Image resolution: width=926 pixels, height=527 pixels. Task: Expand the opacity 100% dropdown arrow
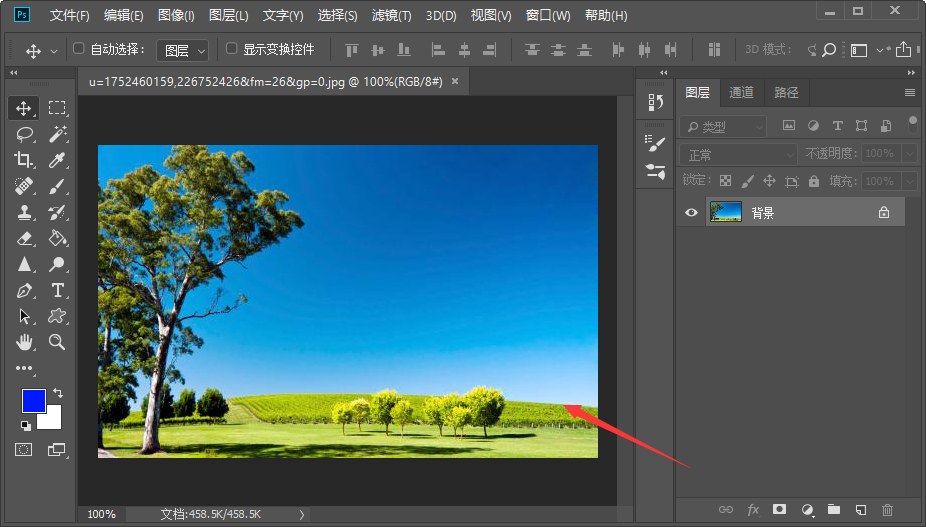909,154
